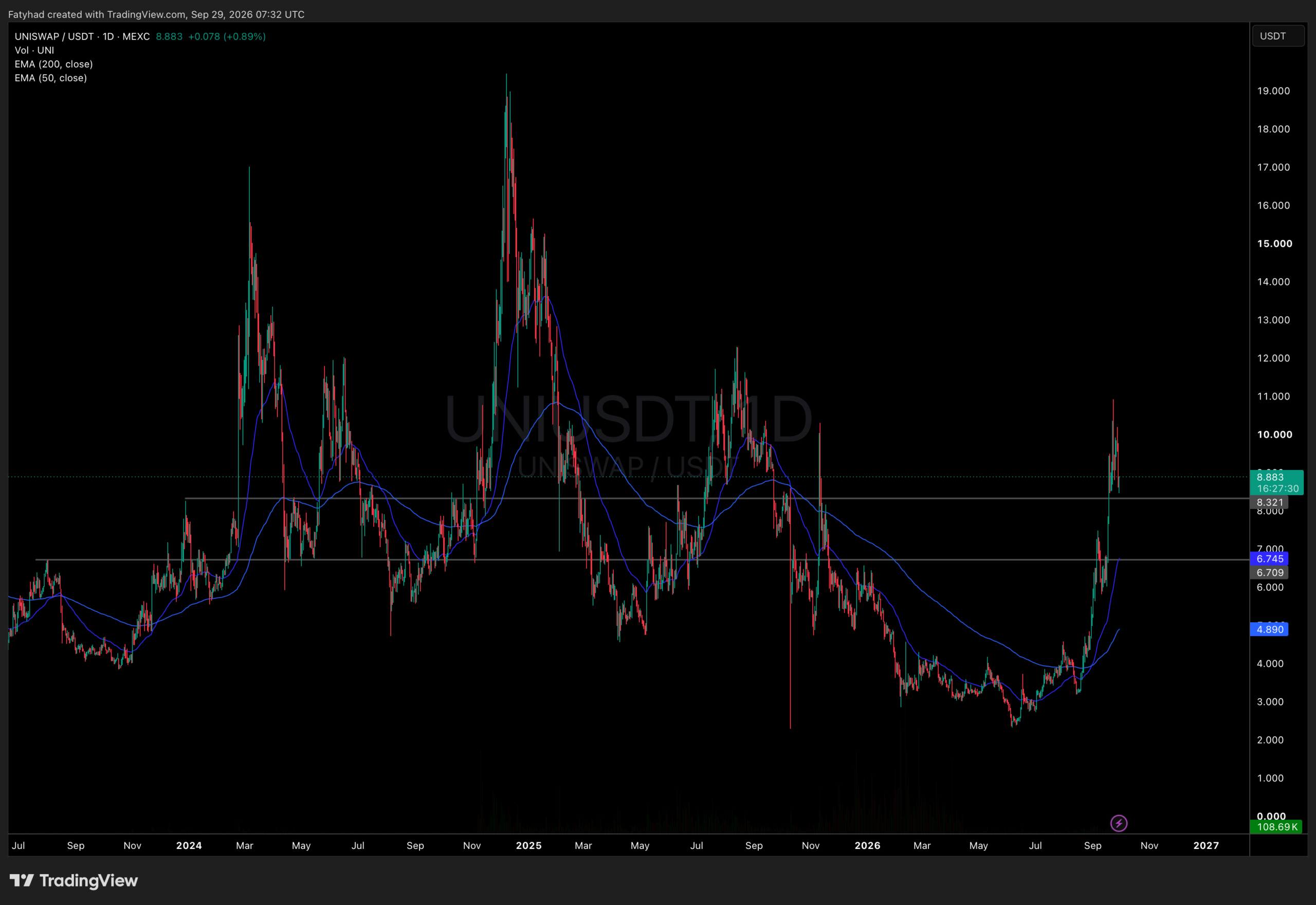This screenshot has height=905, width=1316.
Task: Click the 8.321 horizontal line price tag
Action: pos(1269,502)
